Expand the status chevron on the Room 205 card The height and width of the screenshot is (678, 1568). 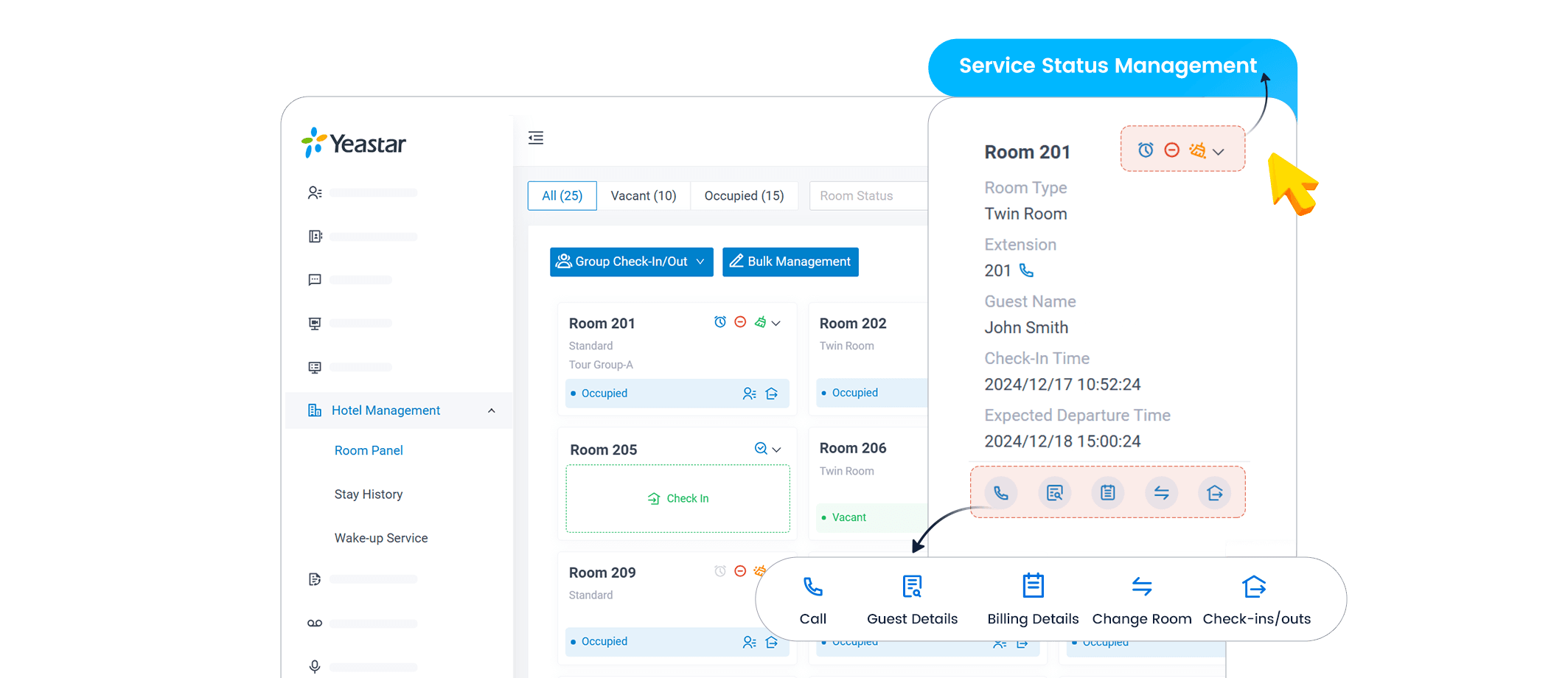(776, 450)
